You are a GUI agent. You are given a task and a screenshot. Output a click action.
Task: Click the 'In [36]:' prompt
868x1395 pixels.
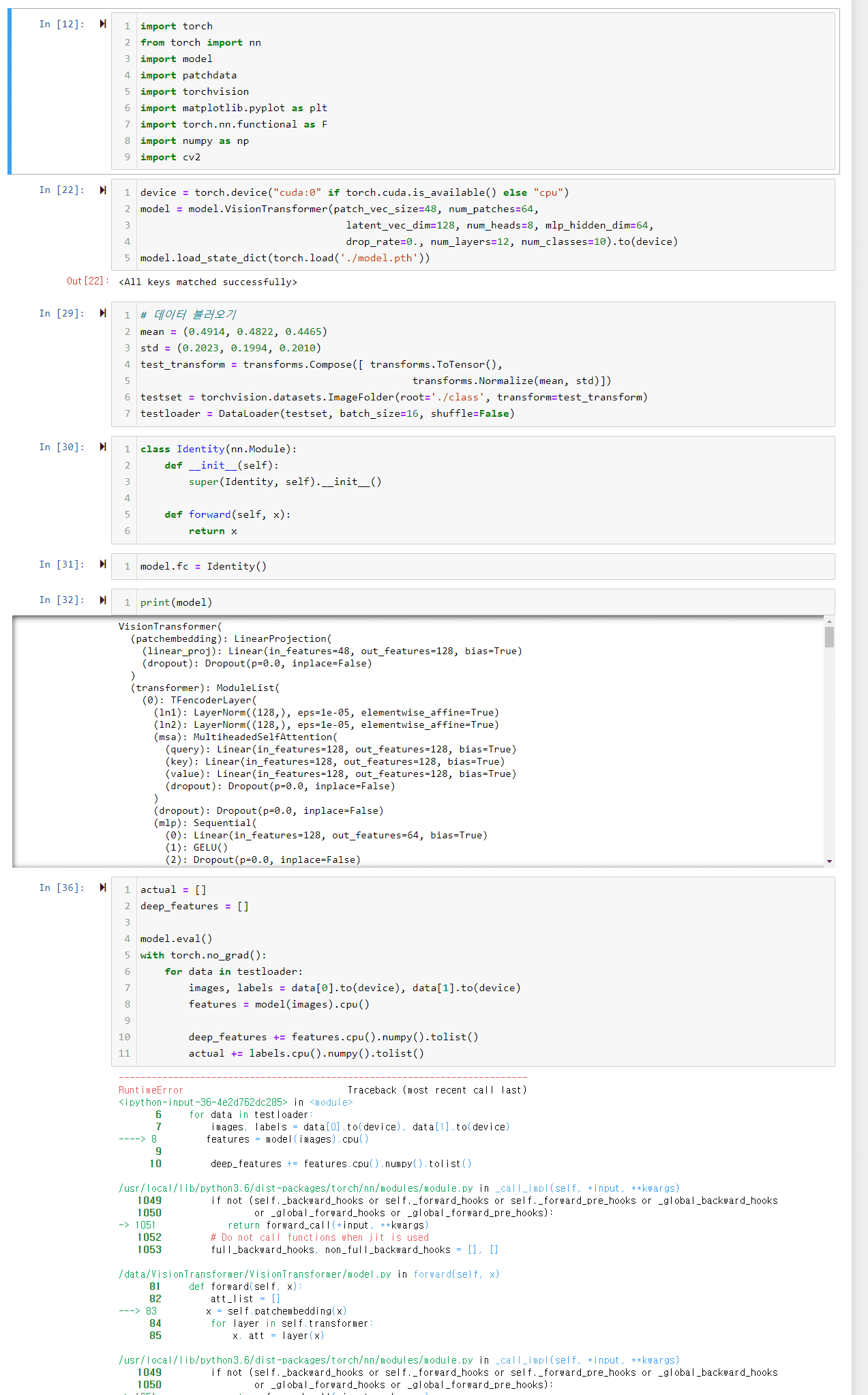pyautogui.click(x=61, y=887)
